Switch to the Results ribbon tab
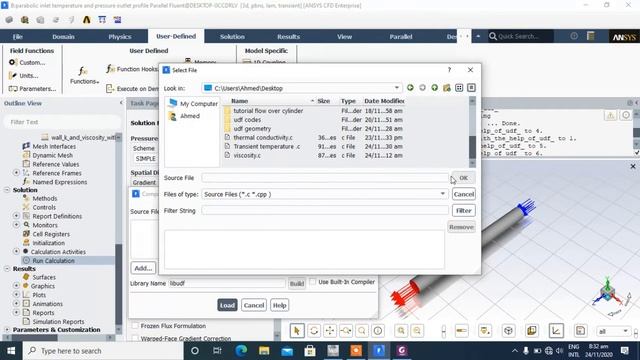The image size is (640, 360). click(289, 36)
